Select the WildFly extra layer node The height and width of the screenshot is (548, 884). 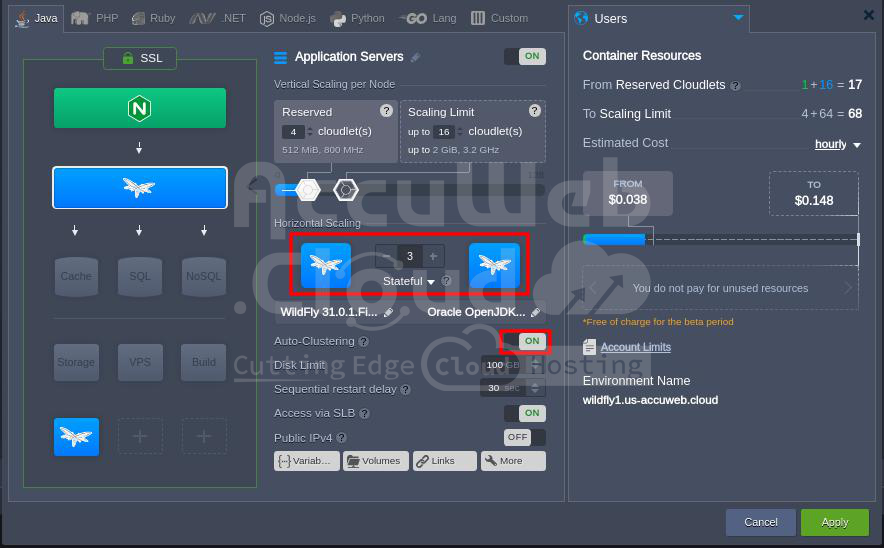point(76,436)
